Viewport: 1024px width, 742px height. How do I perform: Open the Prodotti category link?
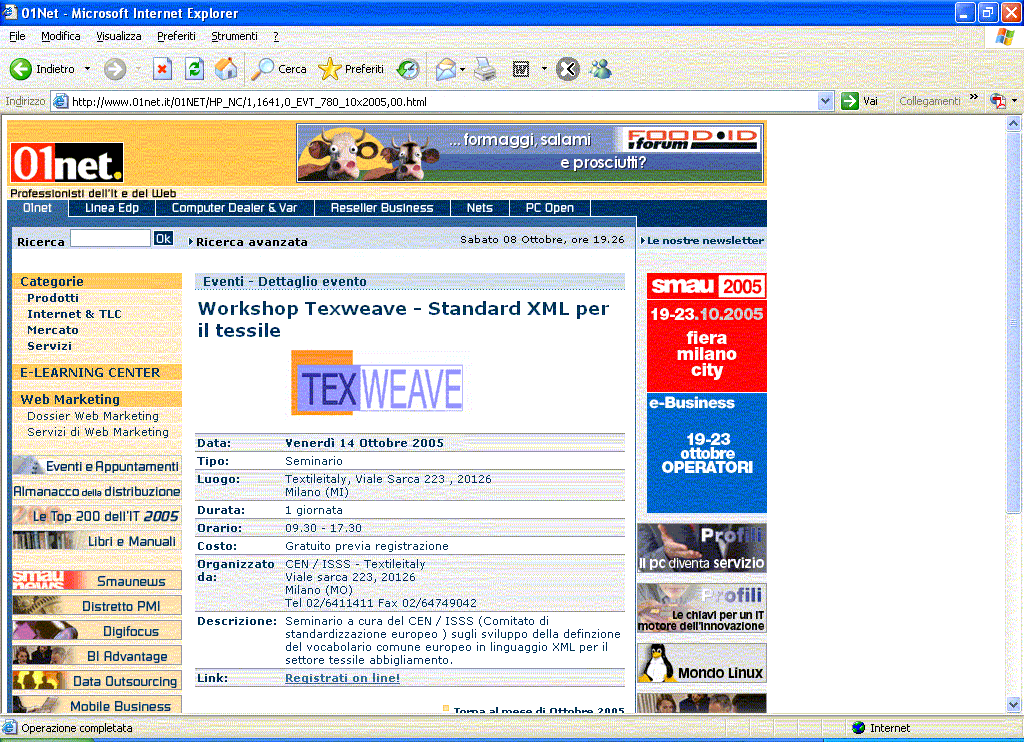point(53,298)
